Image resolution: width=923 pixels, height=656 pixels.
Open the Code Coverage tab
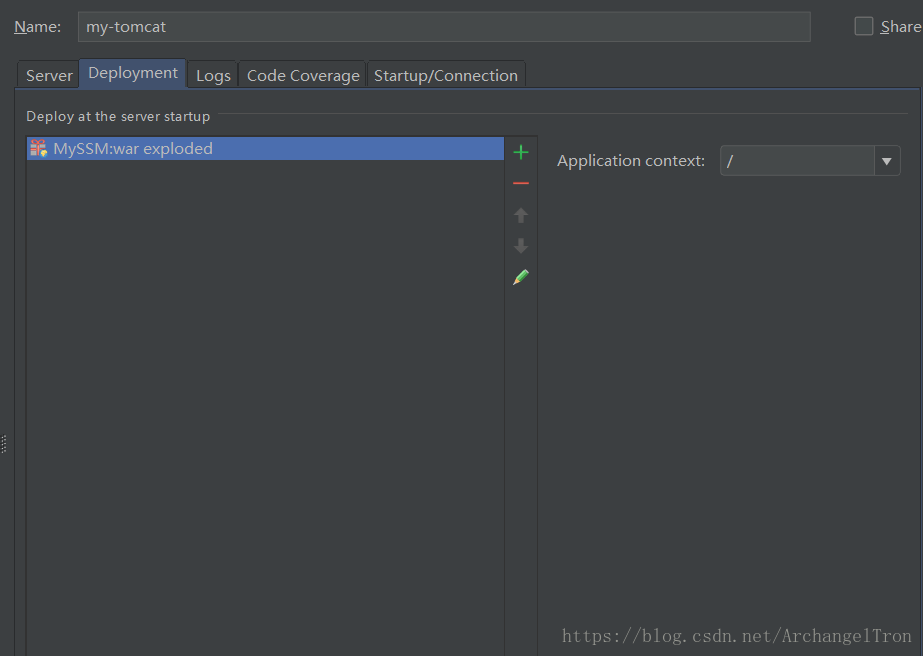[303, 75]
